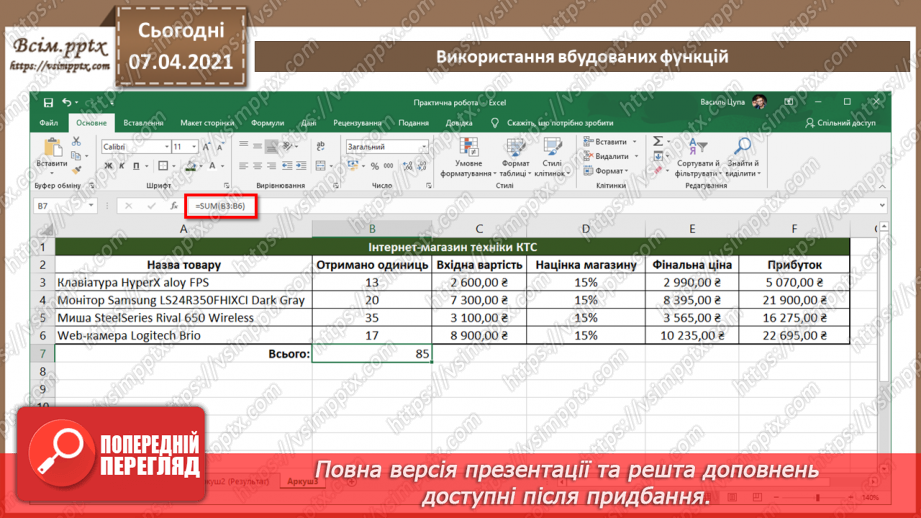Toggle middle vertical alignment
The height and width of the screenshot is (518, 921).
[257, 146]
